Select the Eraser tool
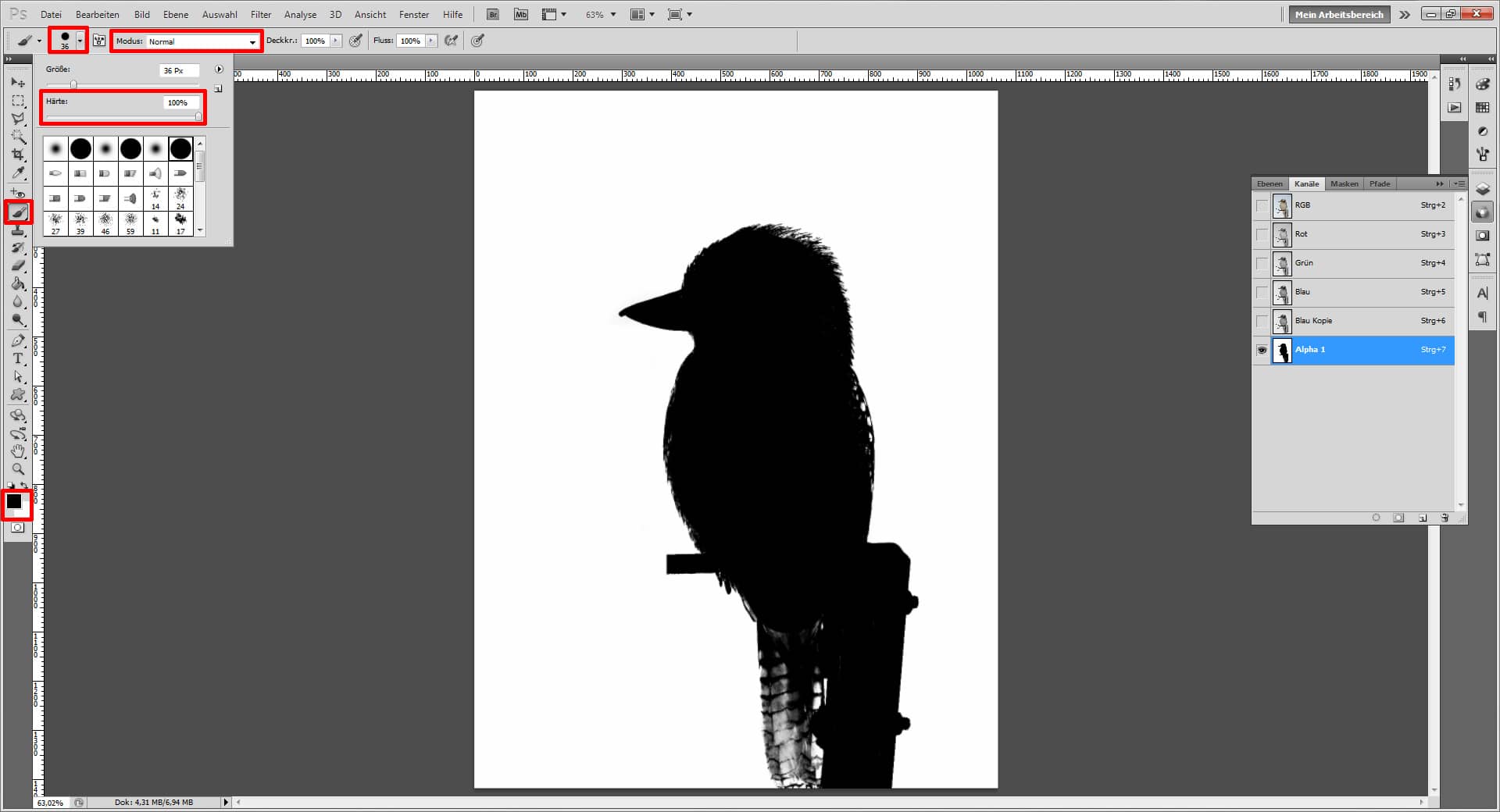The image size is (1500, 812). pyautogui.click(x=17, y=265)
